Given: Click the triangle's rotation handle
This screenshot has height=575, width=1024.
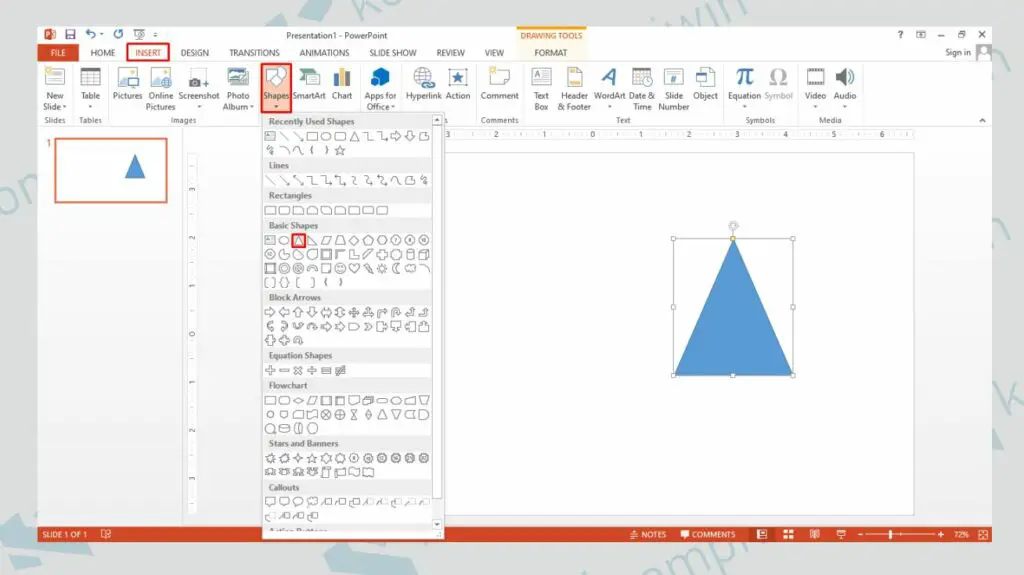Looking at the screenshot, I should click(x=733, y=226).
